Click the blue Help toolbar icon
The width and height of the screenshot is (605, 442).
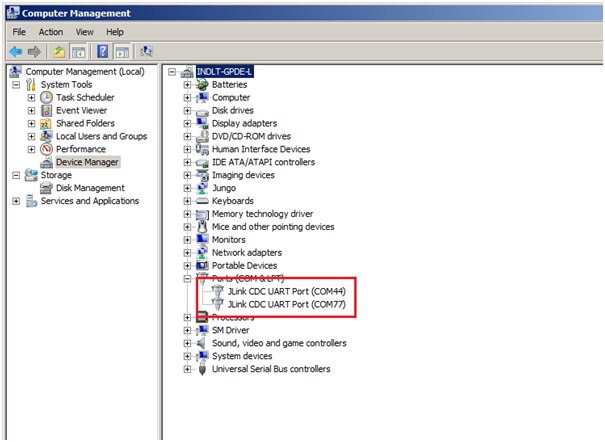click(x=103, y=51)
